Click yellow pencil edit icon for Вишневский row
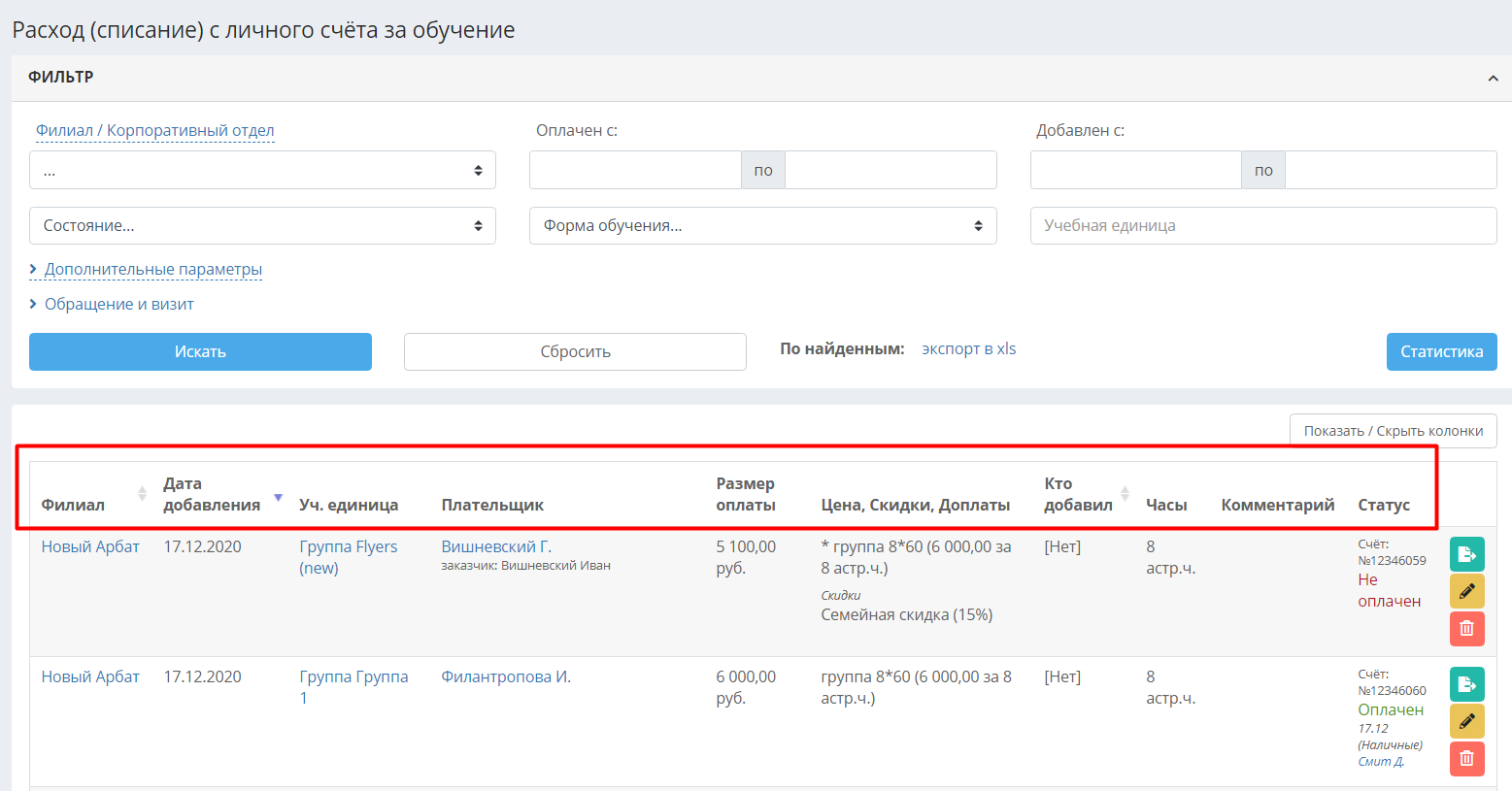The height and width of the screenshot is (791, 1512). tap(1466, 591)
